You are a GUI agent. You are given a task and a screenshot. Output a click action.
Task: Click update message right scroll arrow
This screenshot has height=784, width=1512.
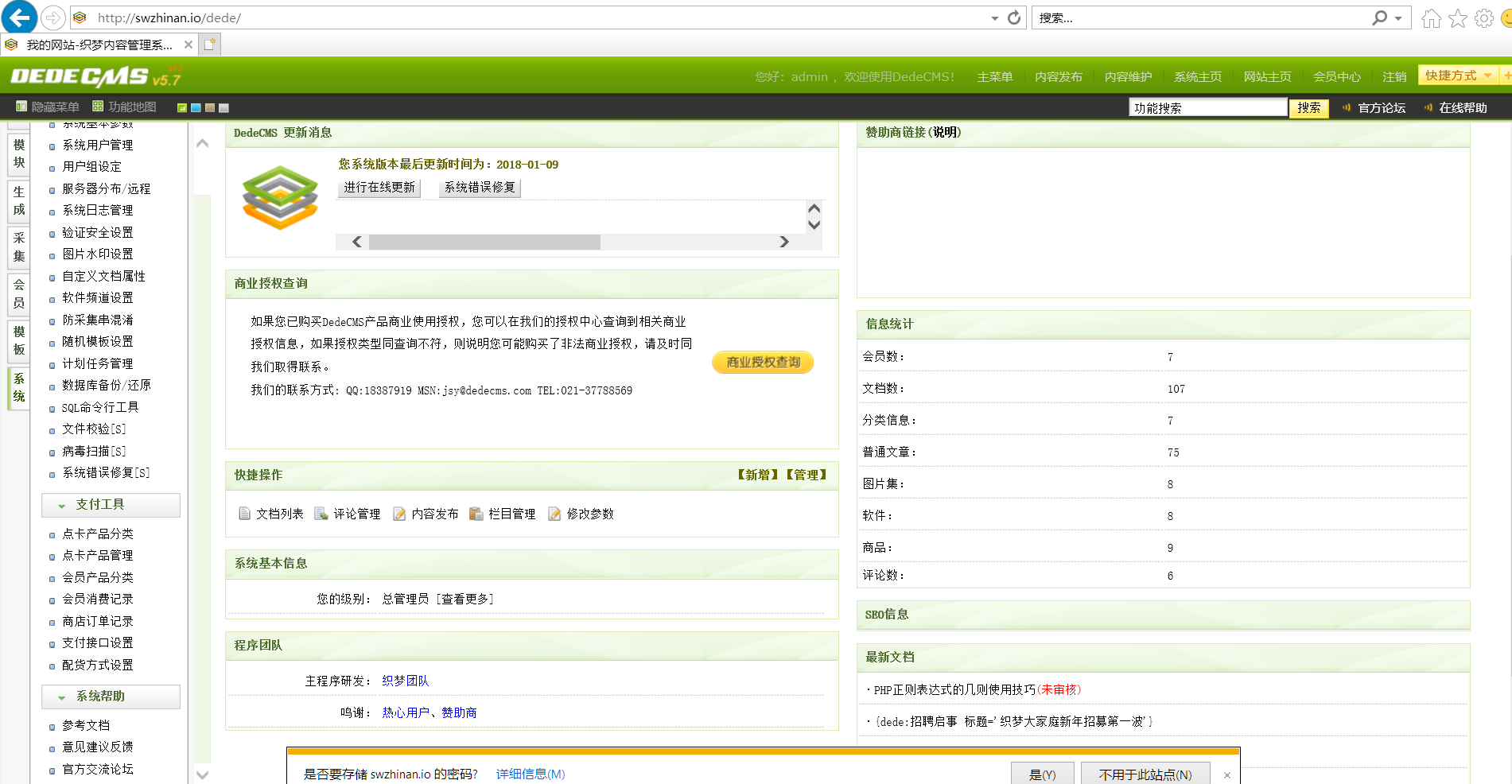coord(784,242)
